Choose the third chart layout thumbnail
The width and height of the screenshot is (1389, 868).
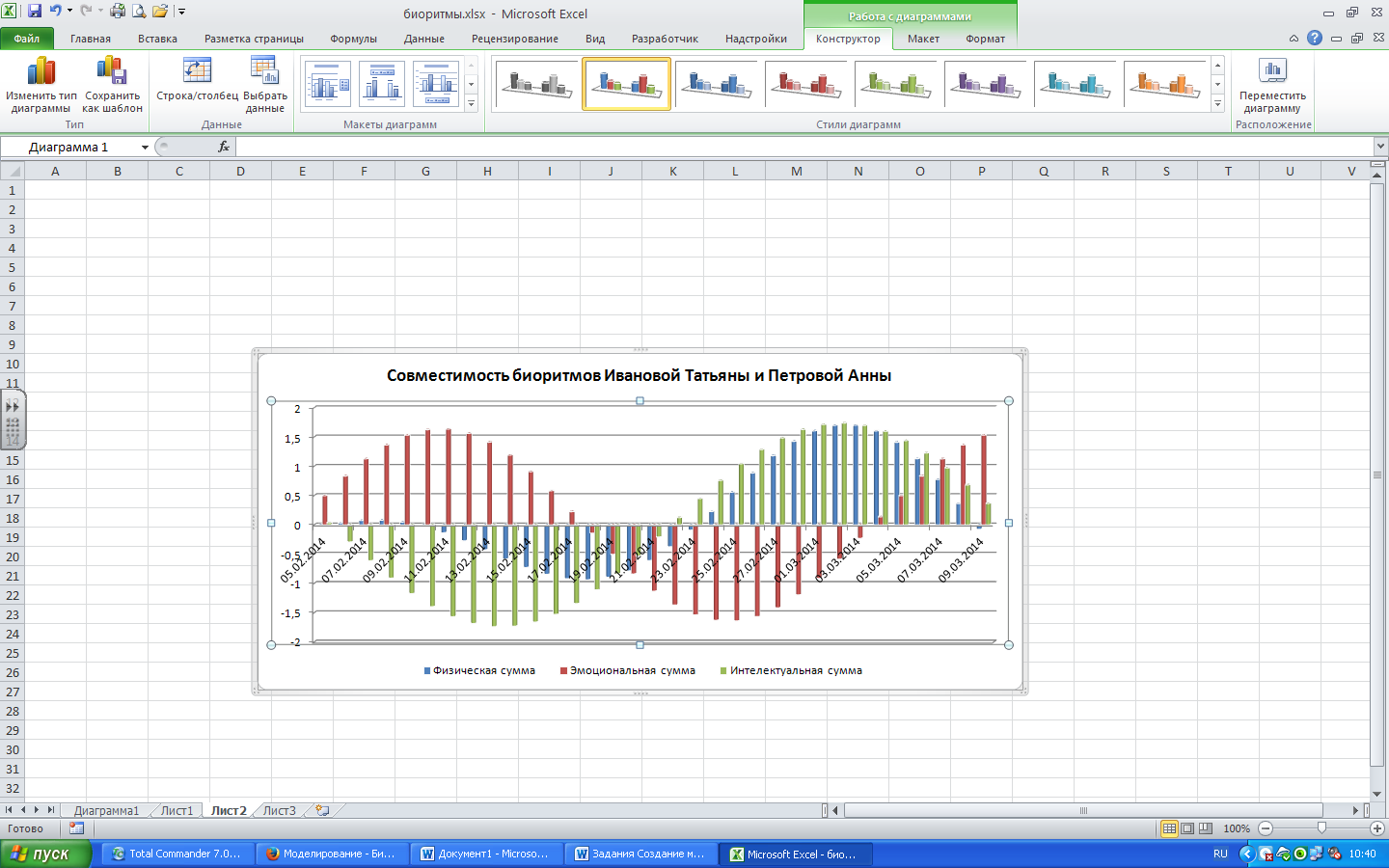click(436, 84)
